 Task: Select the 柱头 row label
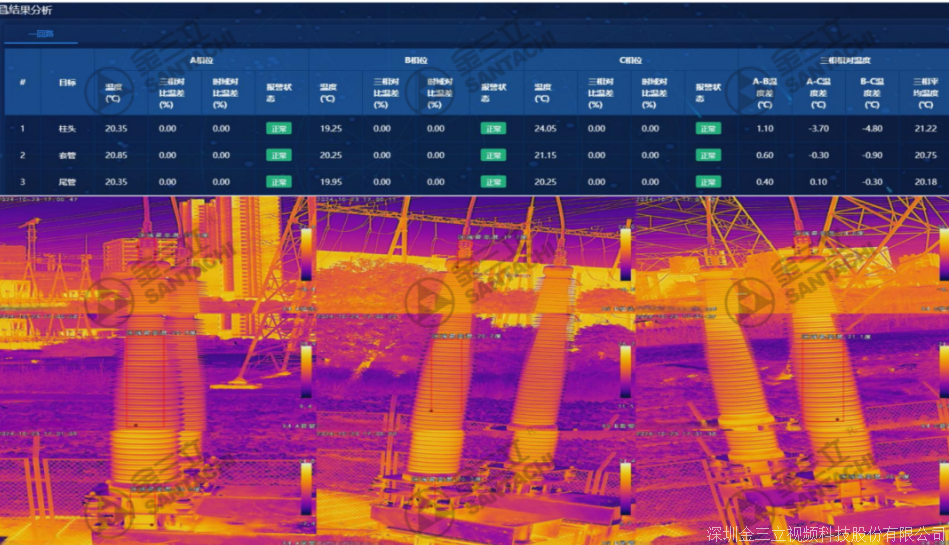coord(68,129)
